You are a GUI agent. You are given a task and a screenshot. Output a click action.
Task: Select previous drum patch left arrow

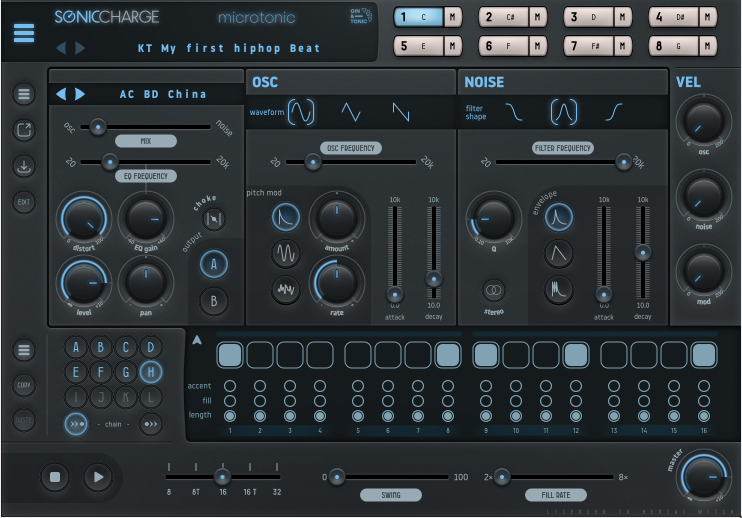pos(61,94)
